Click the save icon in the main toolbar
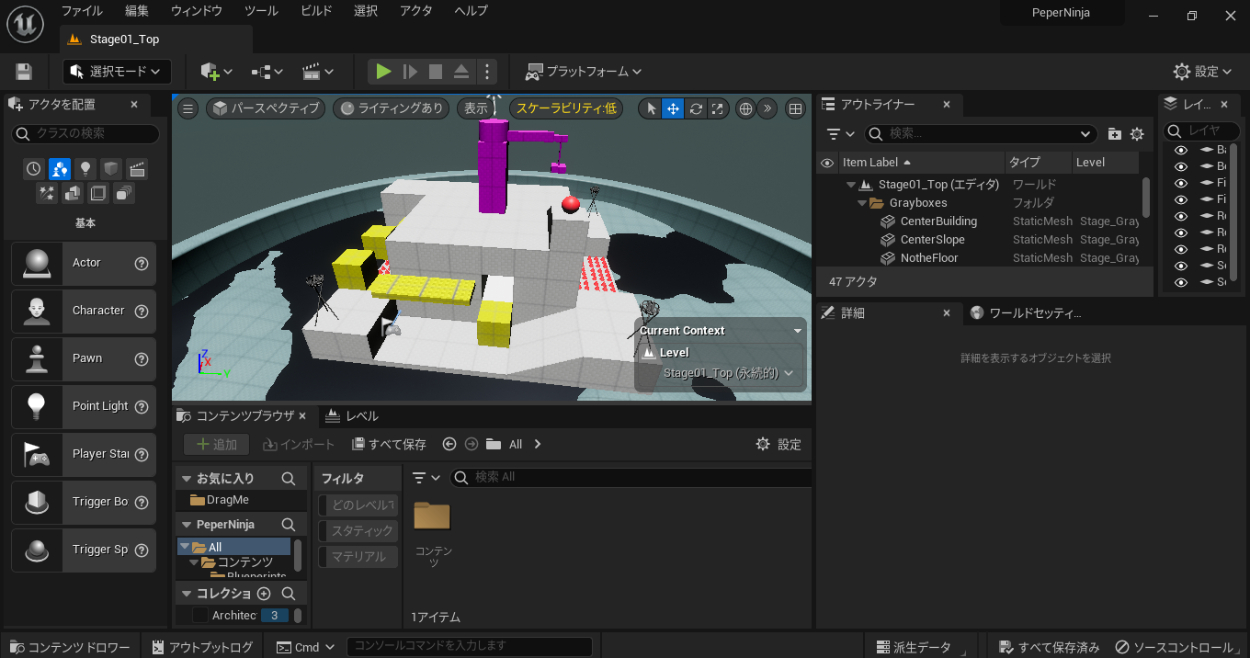 pos(24,72)
